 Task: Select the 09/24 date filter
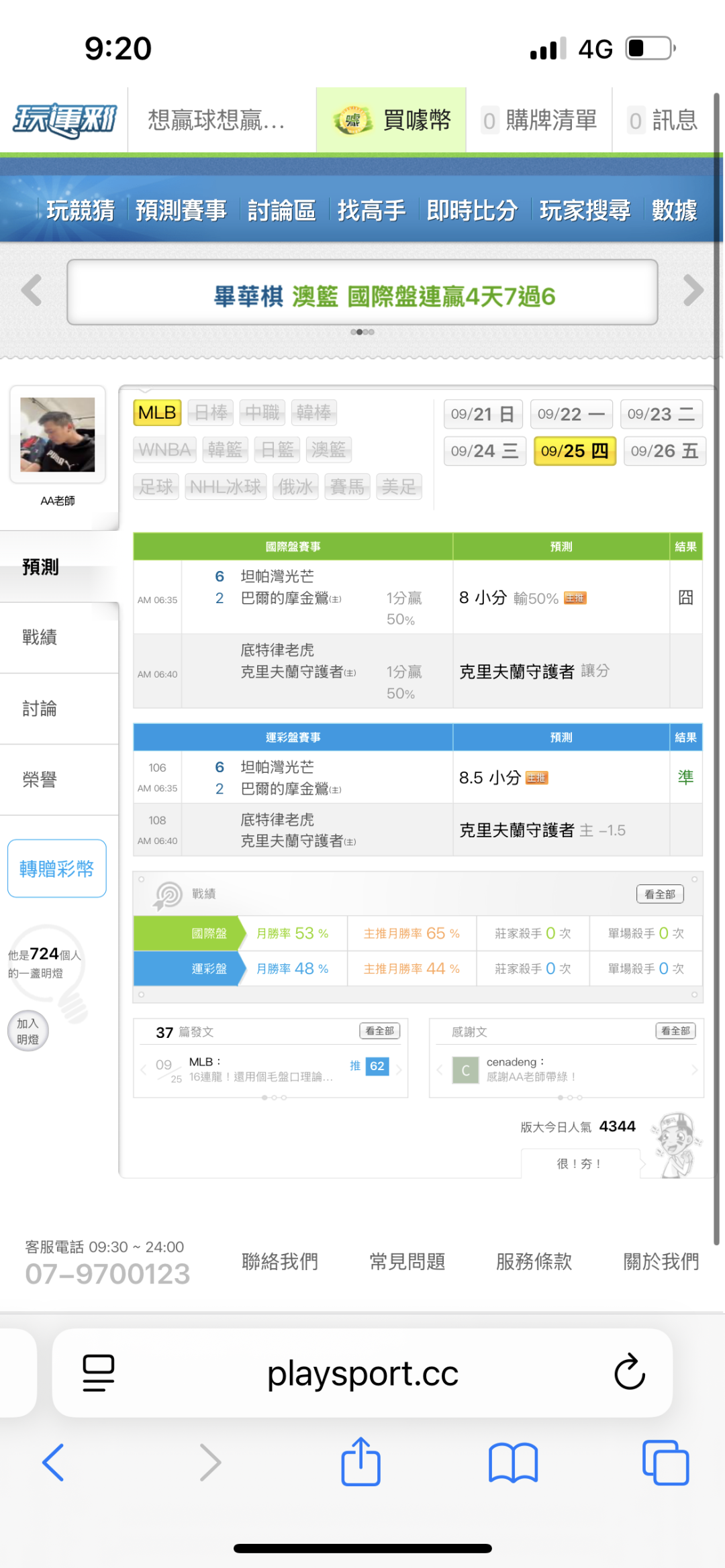tap(484, 451)
